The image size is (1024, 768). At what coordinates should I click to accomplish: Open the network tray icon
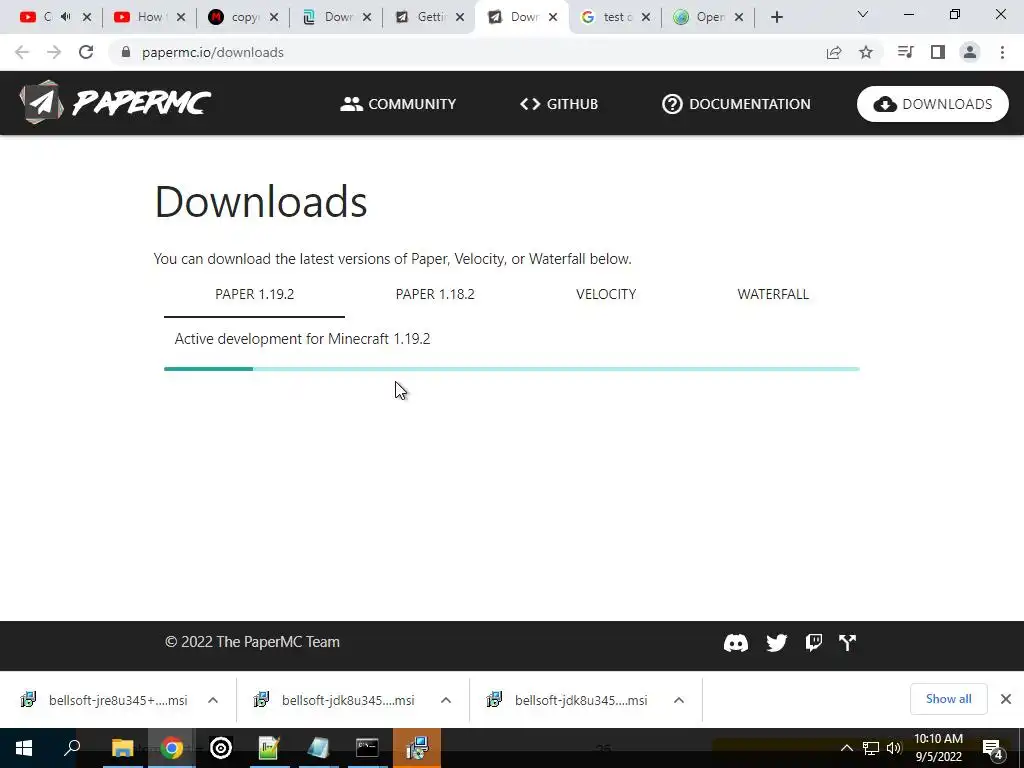coord(871,748)
